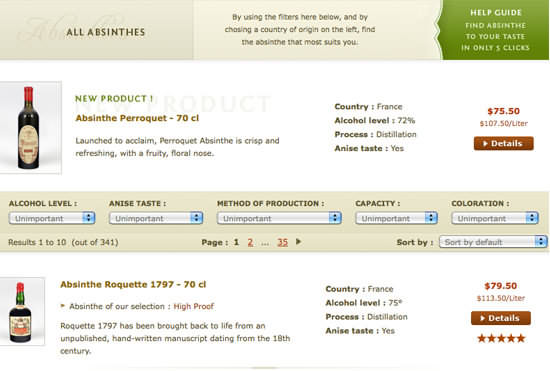Click the next page arrow icon

coord(299,242)
